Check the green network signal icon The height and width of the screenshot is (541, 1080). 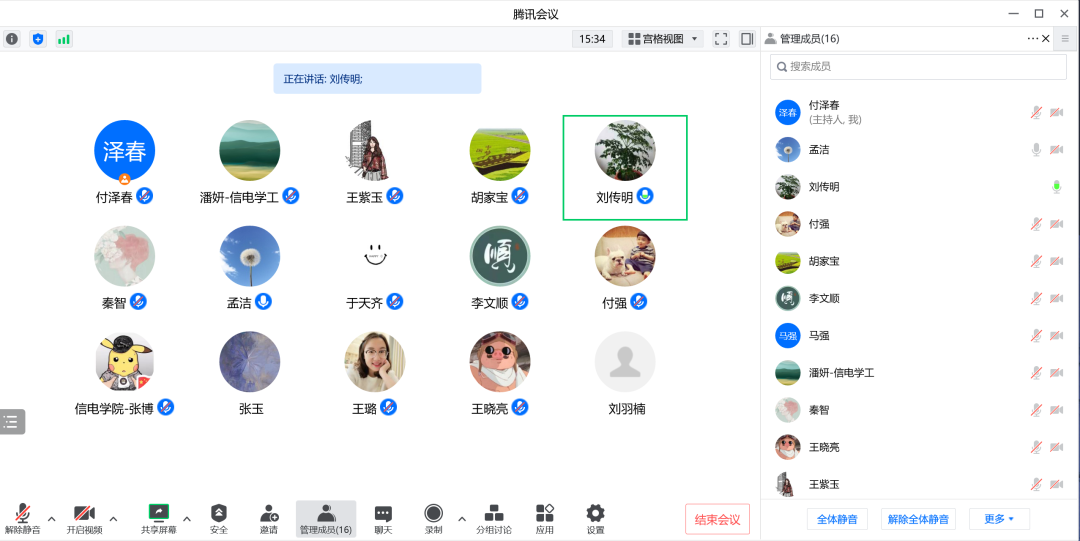(64, 39)
